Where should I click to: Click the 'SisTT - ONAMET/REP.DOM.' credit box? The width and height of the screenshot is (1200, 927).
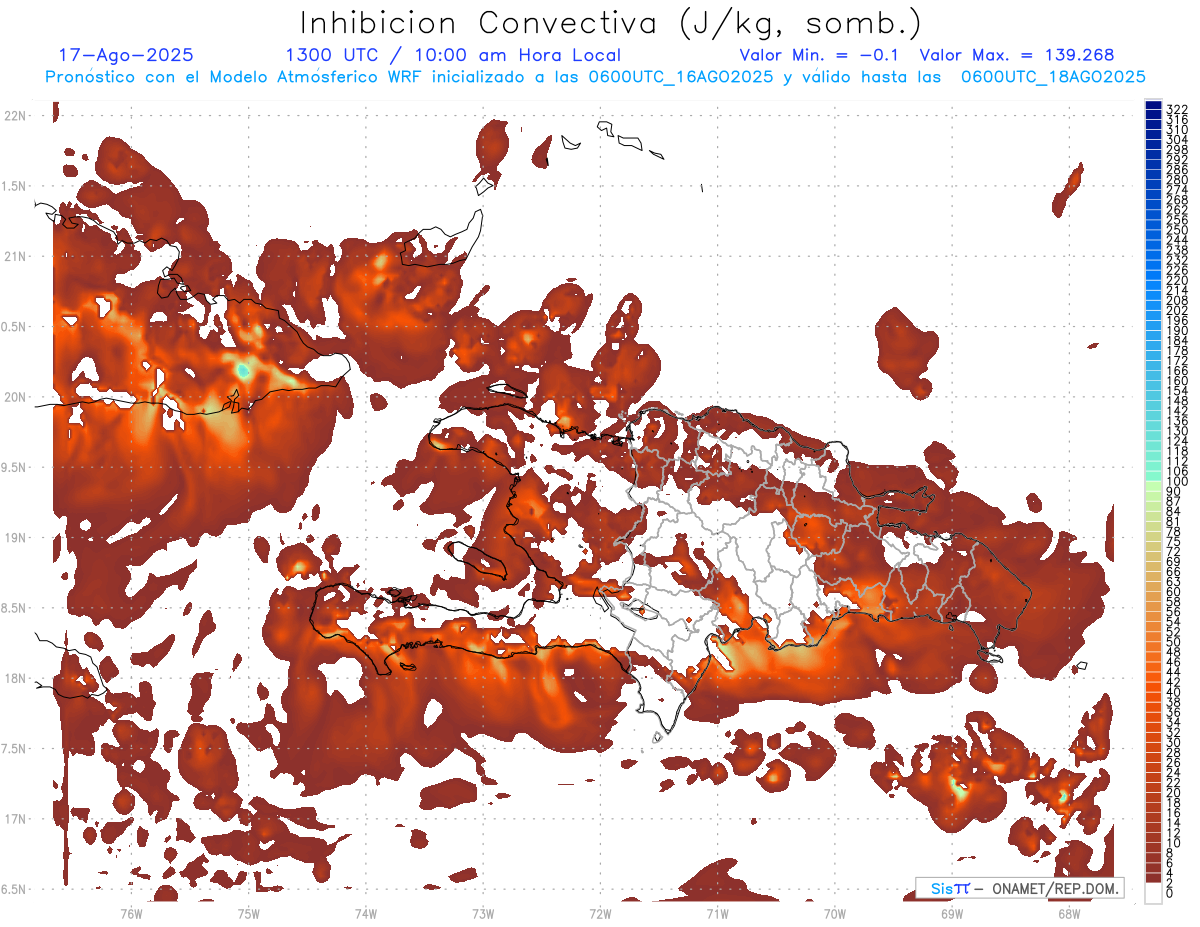[x=1019, y=888]
